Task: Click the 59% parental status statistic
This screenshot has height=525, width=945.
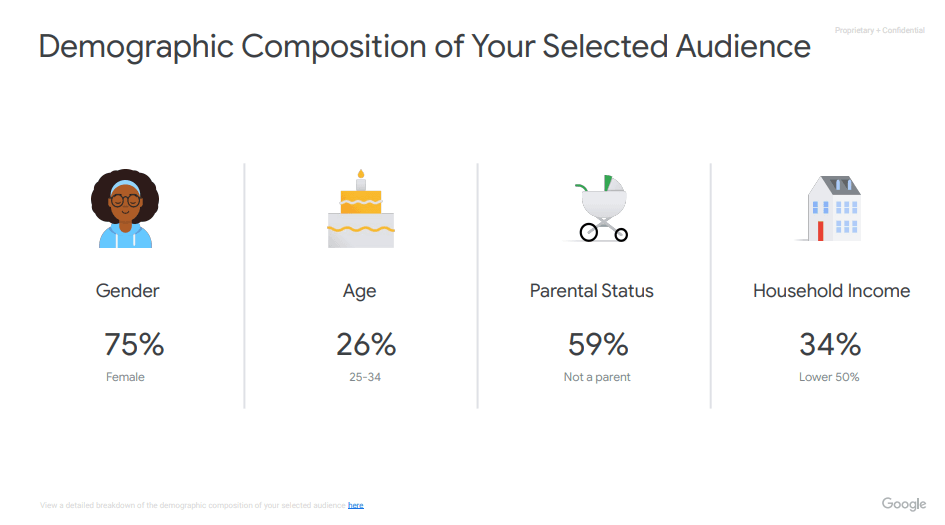Action: point(598,345)
